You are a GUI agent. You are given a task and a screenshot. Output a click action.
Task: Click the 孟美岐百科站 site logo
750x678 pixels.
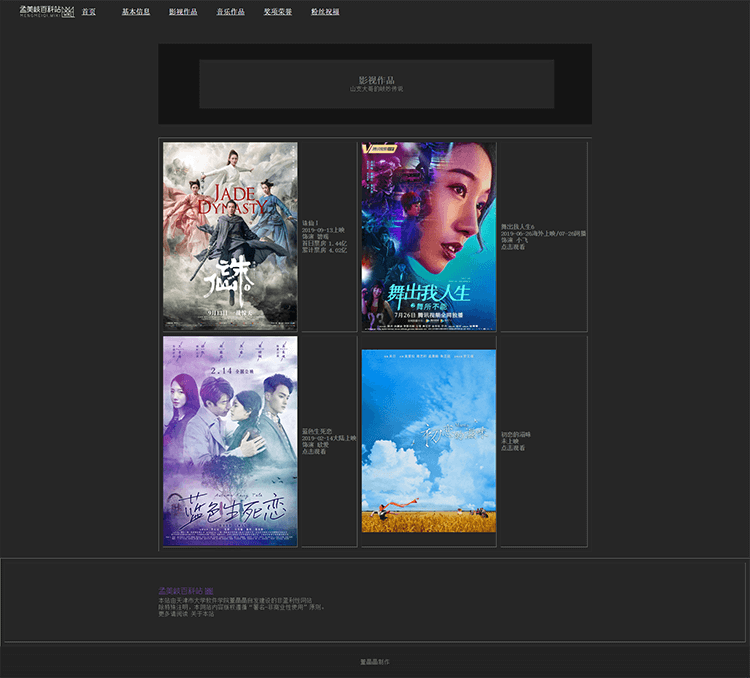pos(47,11)
